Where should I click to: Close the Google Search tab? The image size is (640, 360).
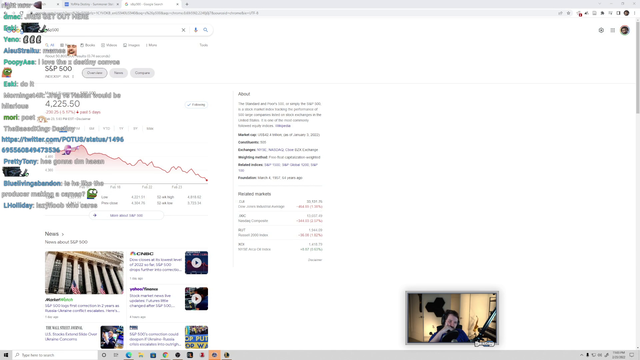pos(178,4)
